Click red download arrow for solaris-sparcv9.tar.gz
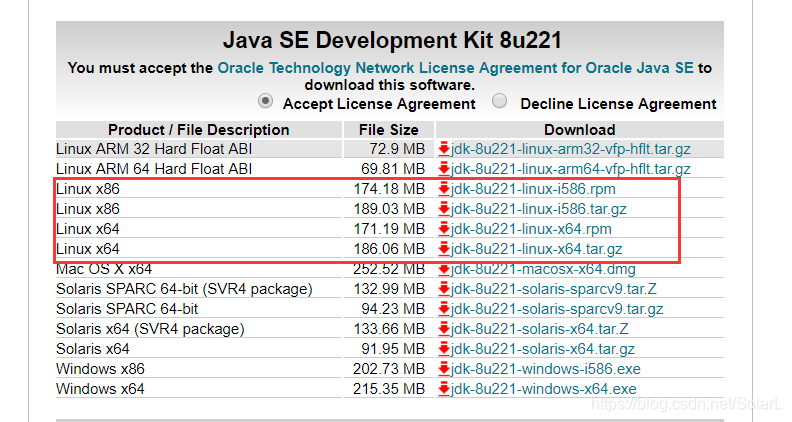Screen dimensions: 792x422 (x=444, y=309)
